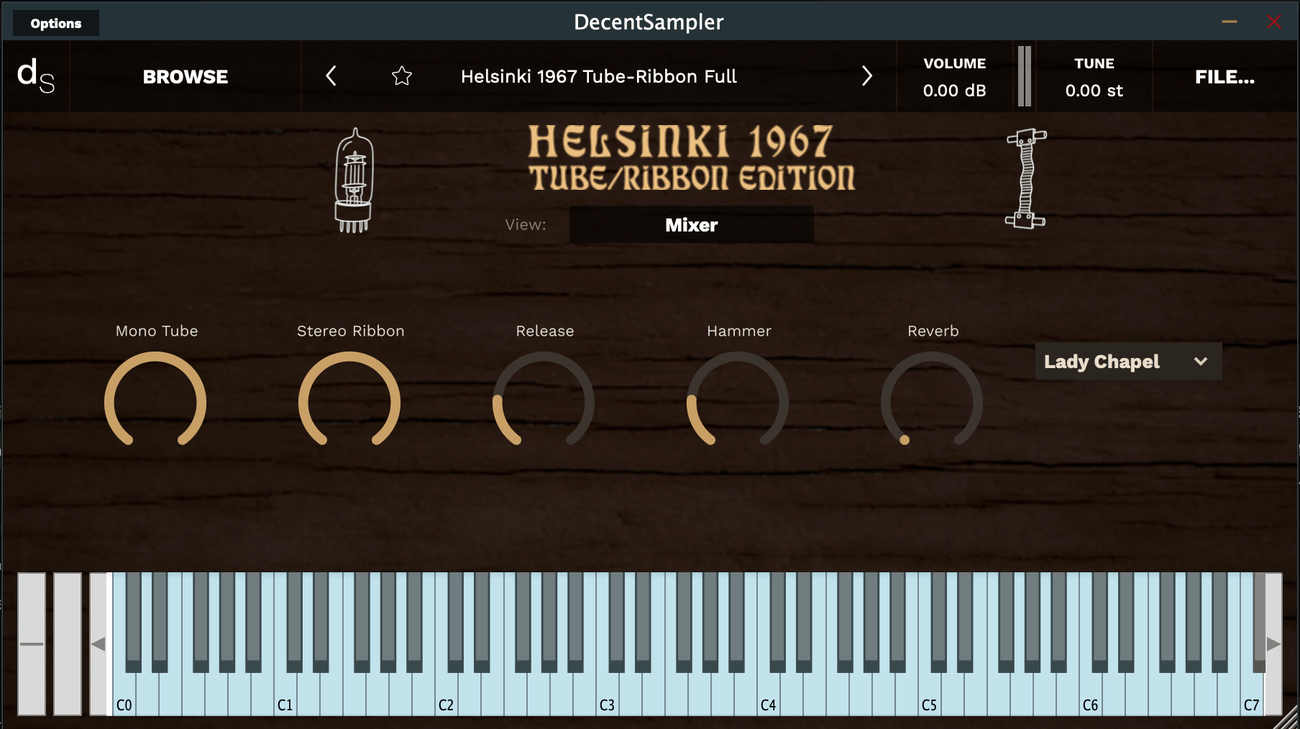Play the C5 key on the keyboard

[x=928, y=693]
